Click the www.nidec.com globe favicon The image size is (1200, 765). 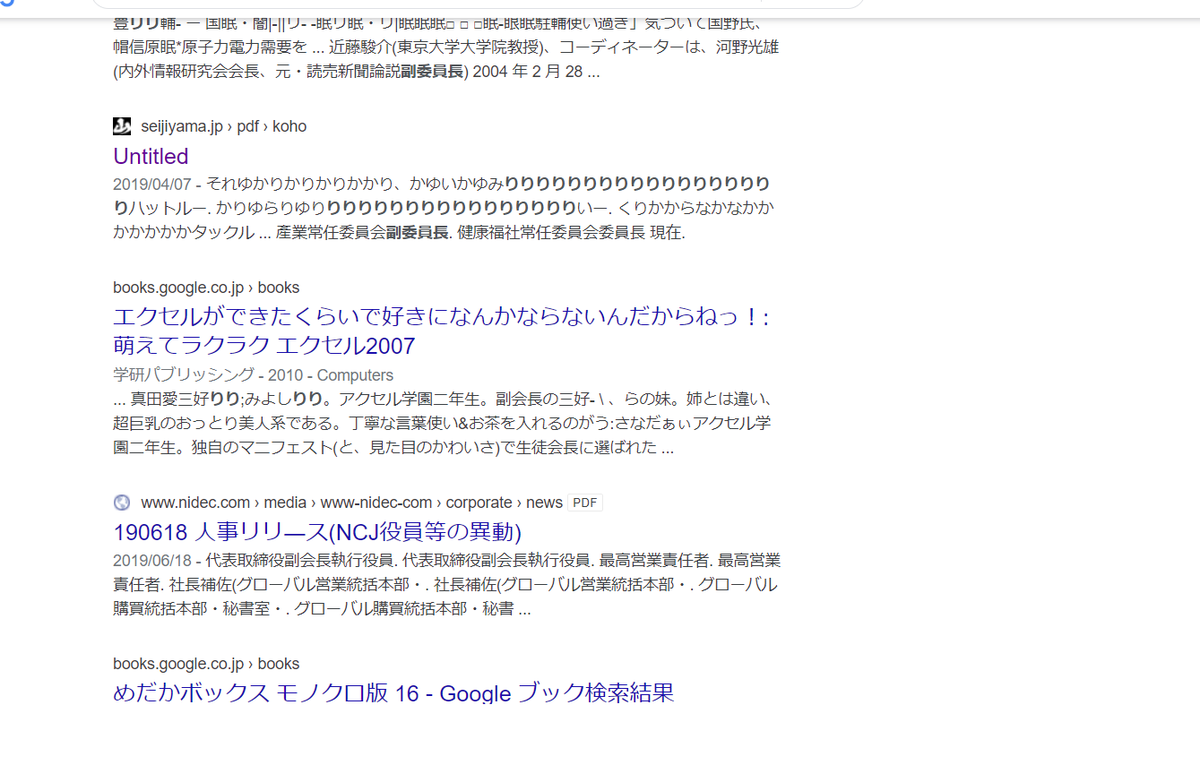(122, 502)
